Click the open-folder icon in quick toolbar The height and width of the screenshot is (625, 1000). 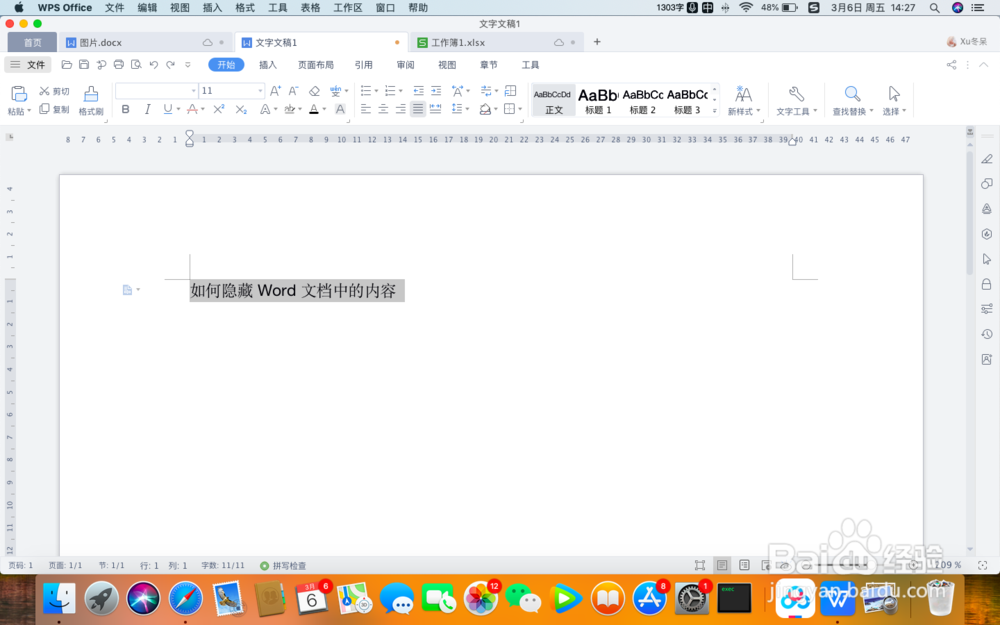click(x=66, y=64)
